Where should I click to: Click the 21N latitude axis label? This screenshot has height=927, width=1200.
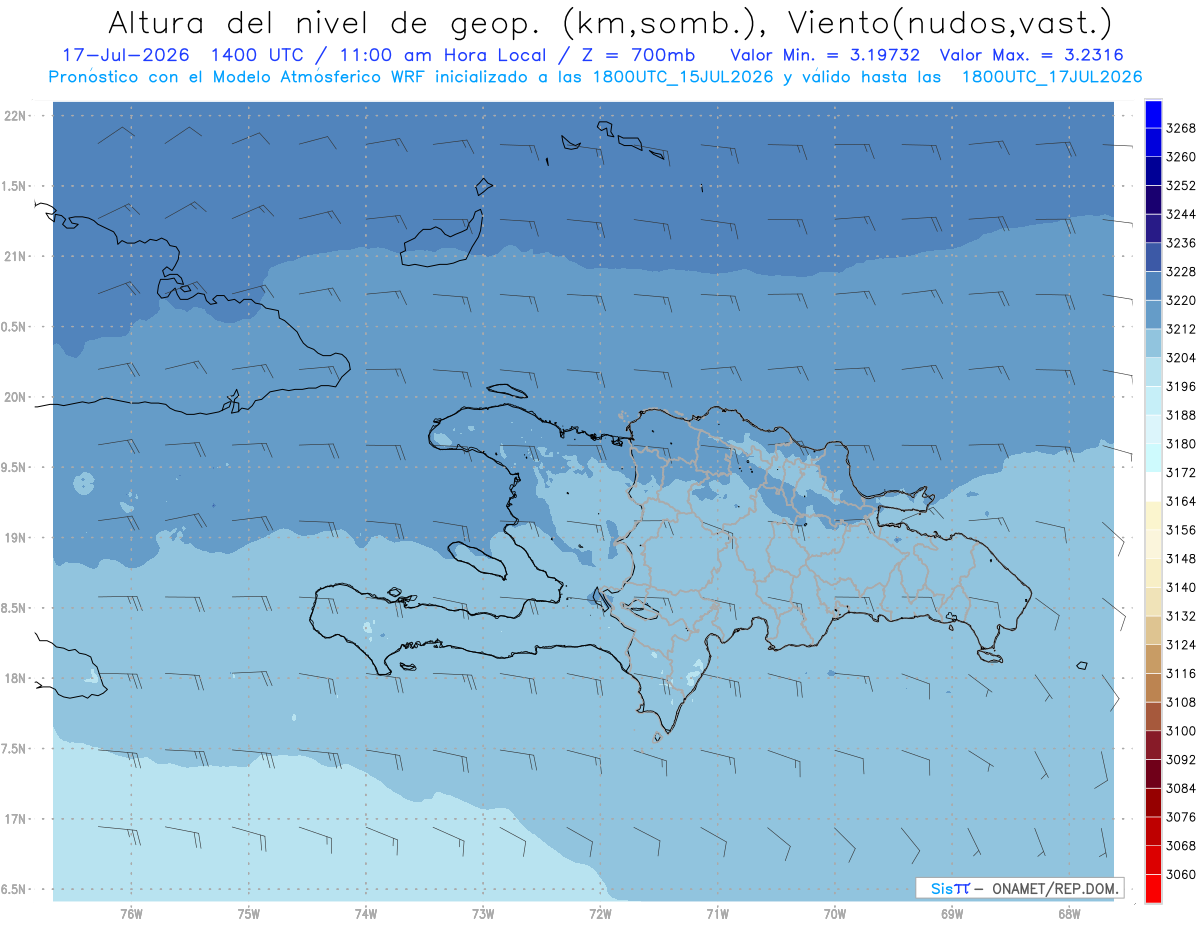click(x=16, y=257)
